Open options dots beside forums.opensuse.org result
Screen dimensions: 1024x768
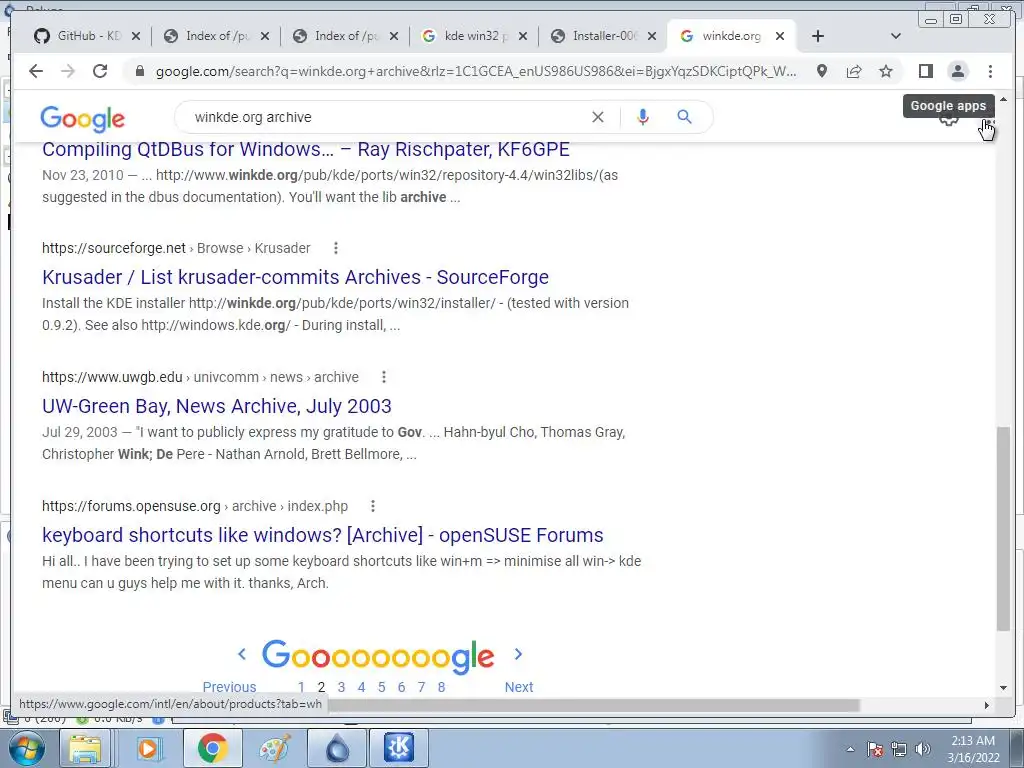tap(373, 506)
